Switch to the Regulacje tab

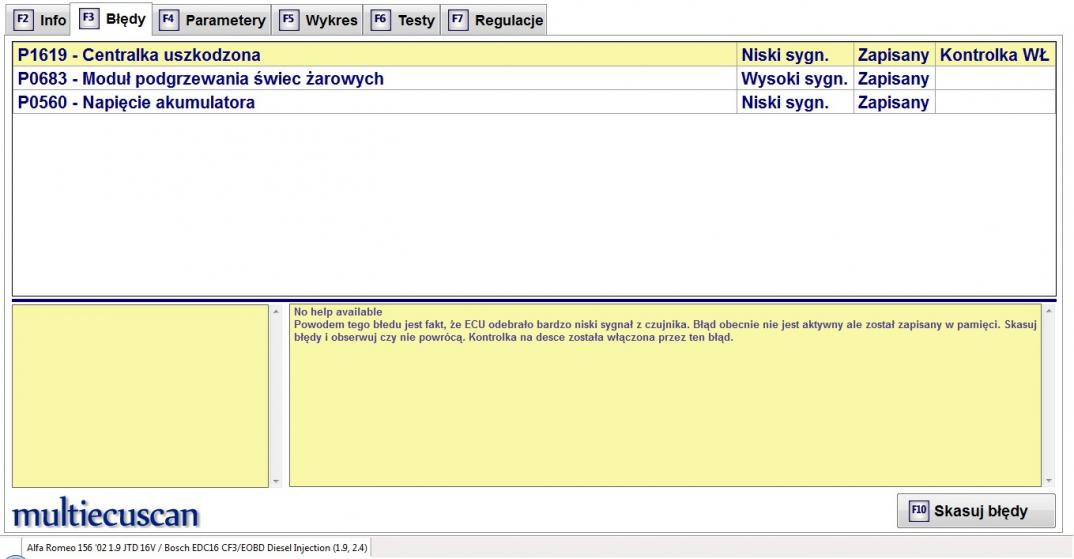496,20
